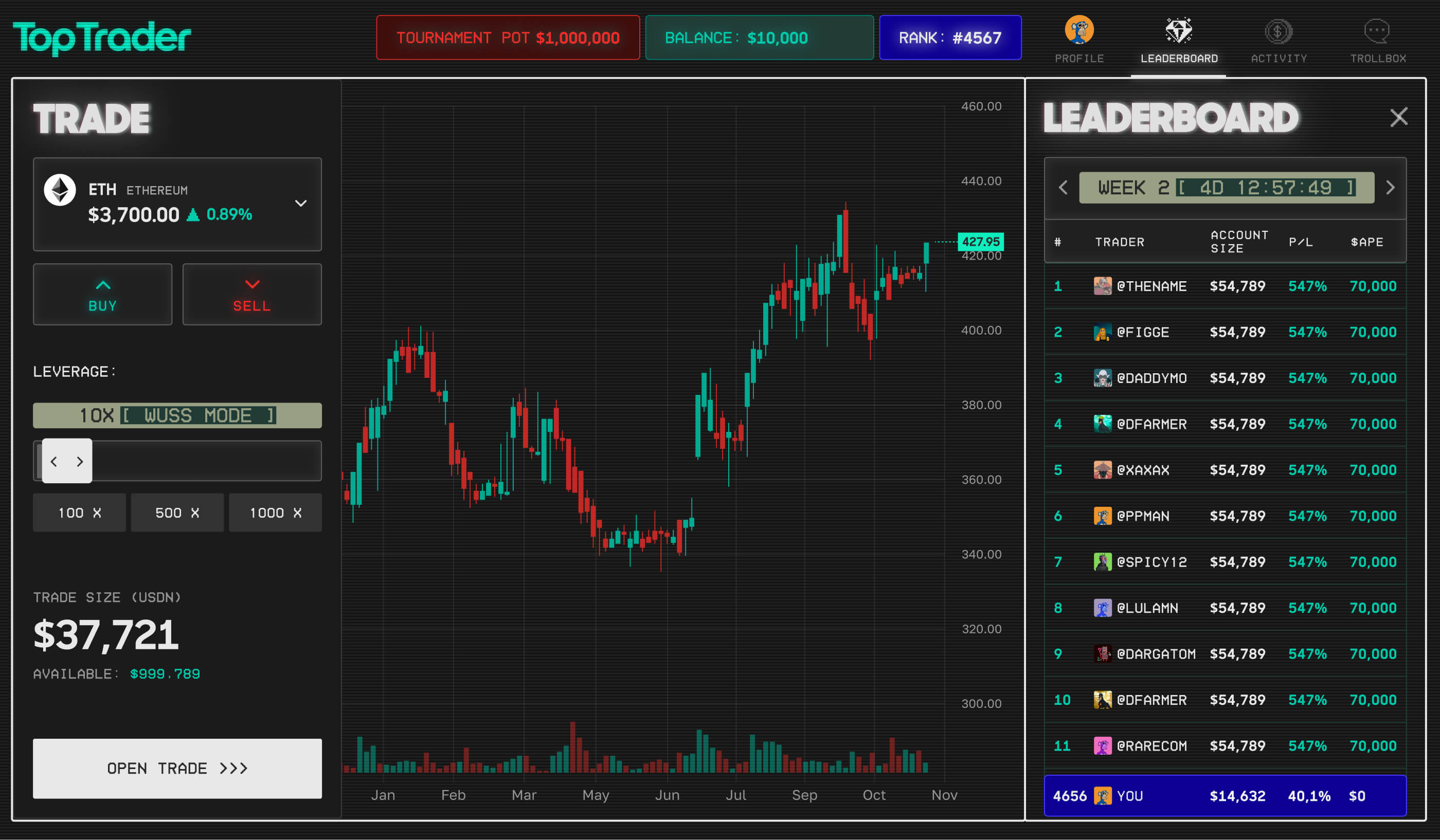Open the Trollbox chat bubble icon

pos(1377,31)
